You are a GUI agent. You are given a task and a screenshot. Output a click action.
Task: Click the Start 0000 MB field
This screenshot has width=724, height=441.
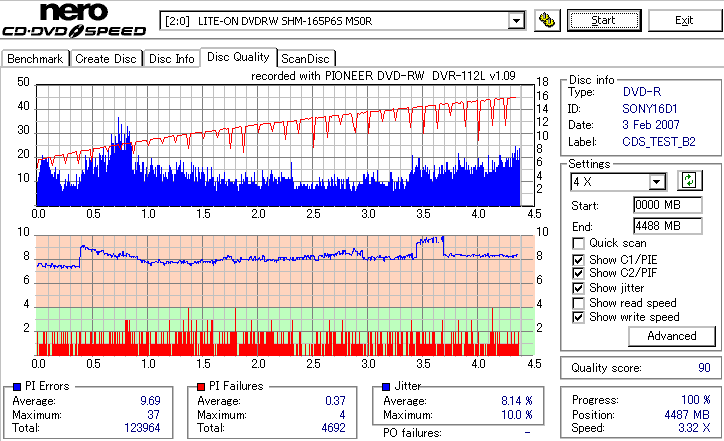click(x=668, y=205)
